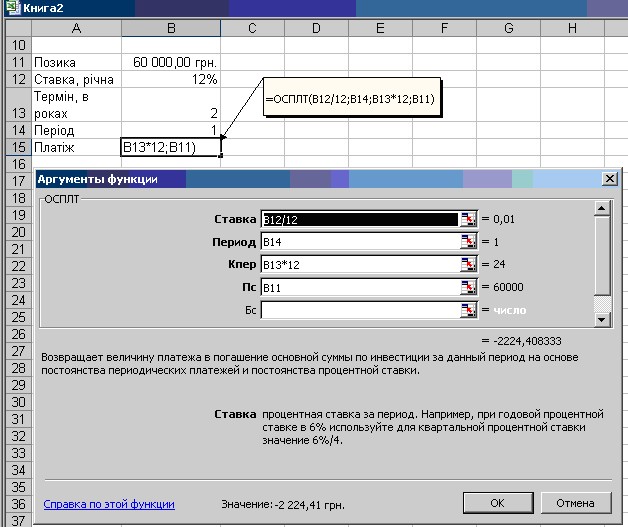Click the arguments list scrollbar thumb

pyautogui.click(x=602, y=255)
